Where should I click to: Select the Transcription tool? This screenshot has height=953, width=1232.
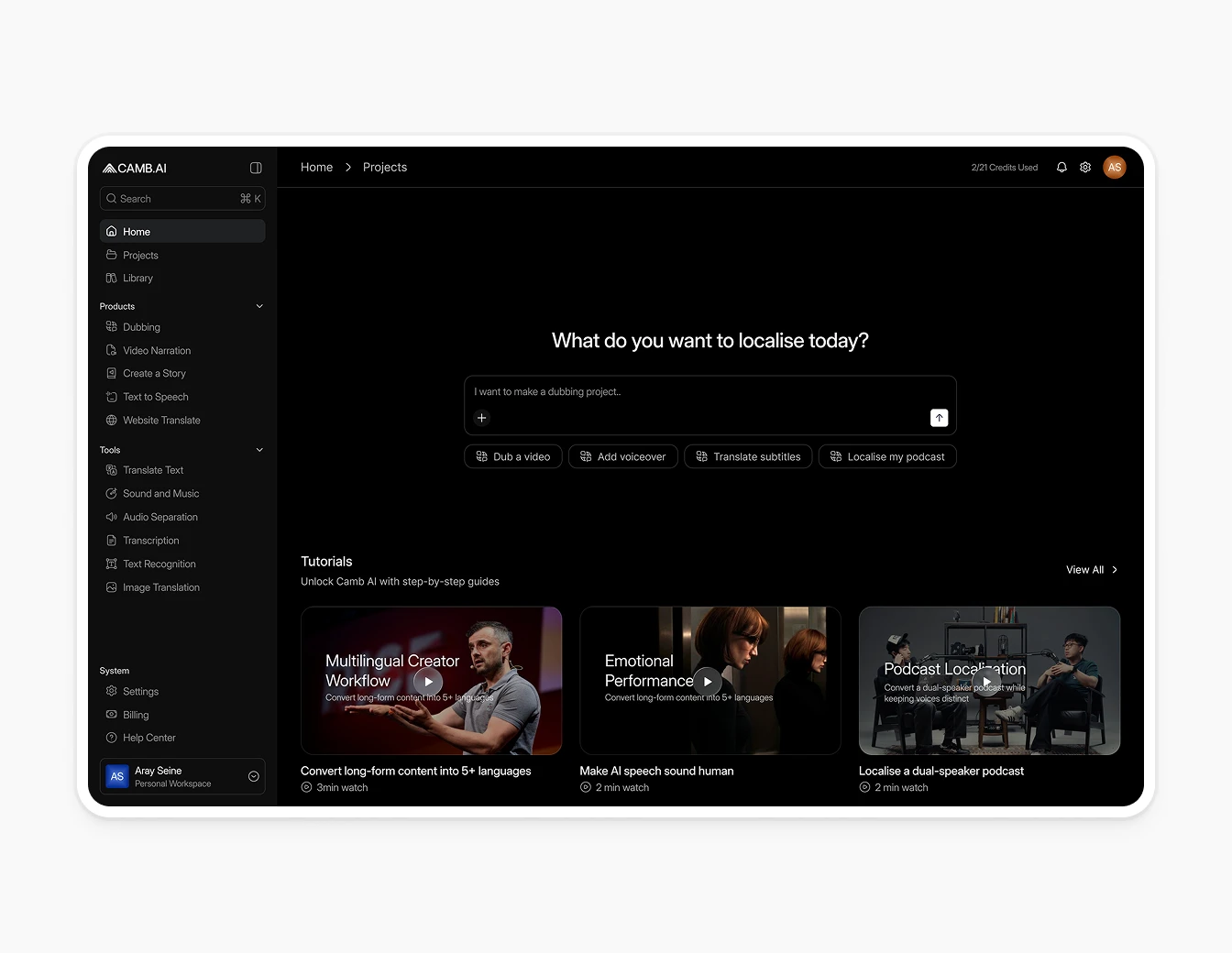pos(152,540)
